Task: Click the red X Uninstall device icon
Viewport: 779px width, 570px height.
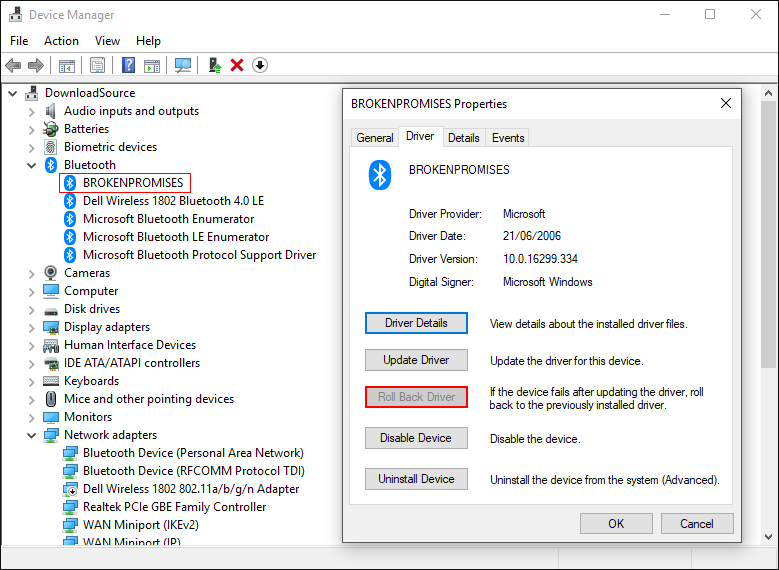Action: 237,65
